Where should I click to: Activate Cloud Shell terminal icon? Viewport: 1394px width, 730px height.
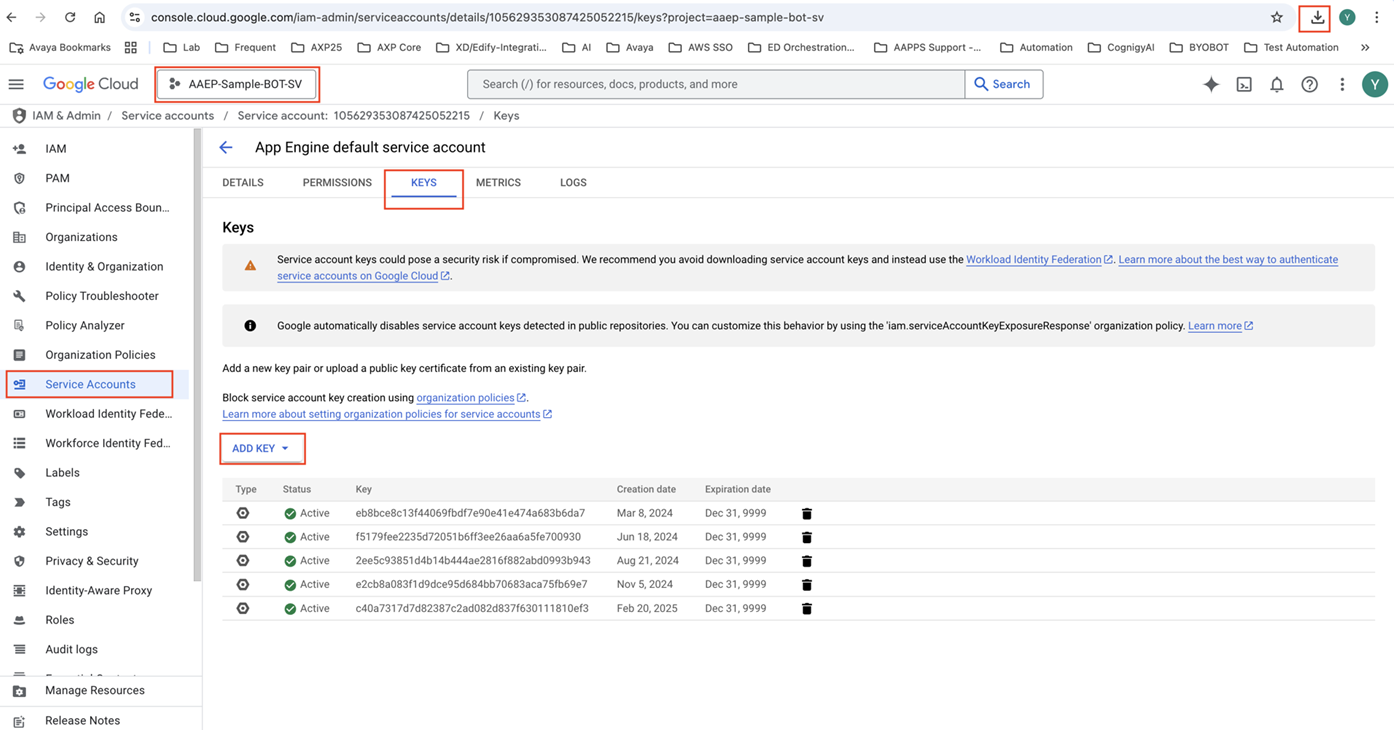tap(1244, 85)
